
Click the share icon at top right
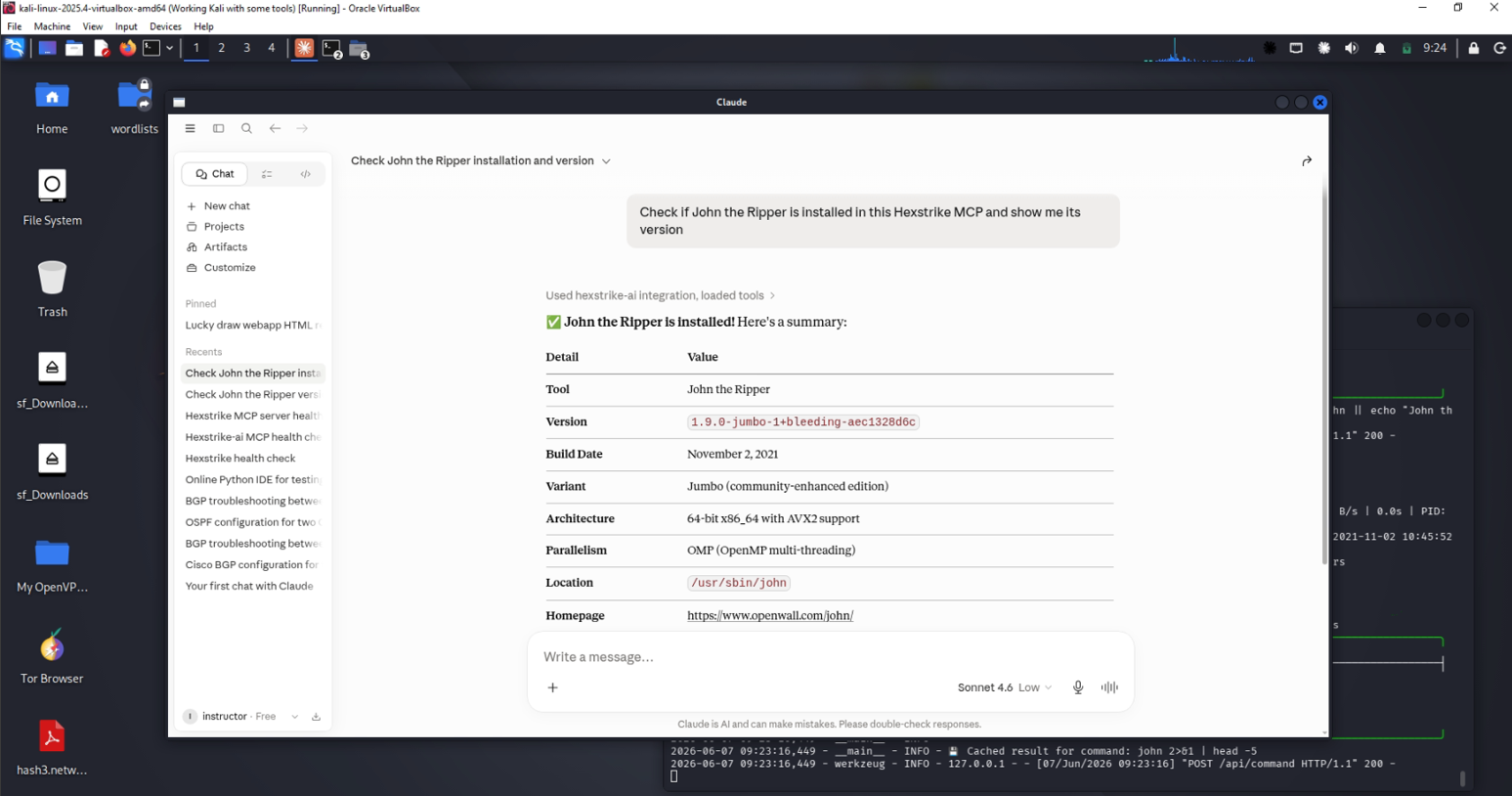click(1307, 161)
